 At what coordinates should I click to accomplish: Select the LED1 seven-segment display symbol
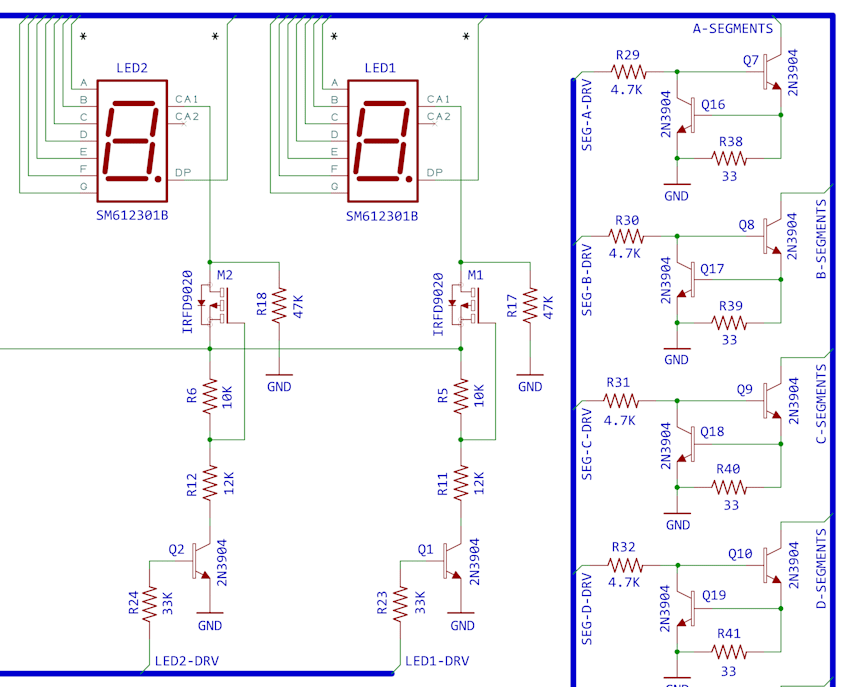[383, 141]
